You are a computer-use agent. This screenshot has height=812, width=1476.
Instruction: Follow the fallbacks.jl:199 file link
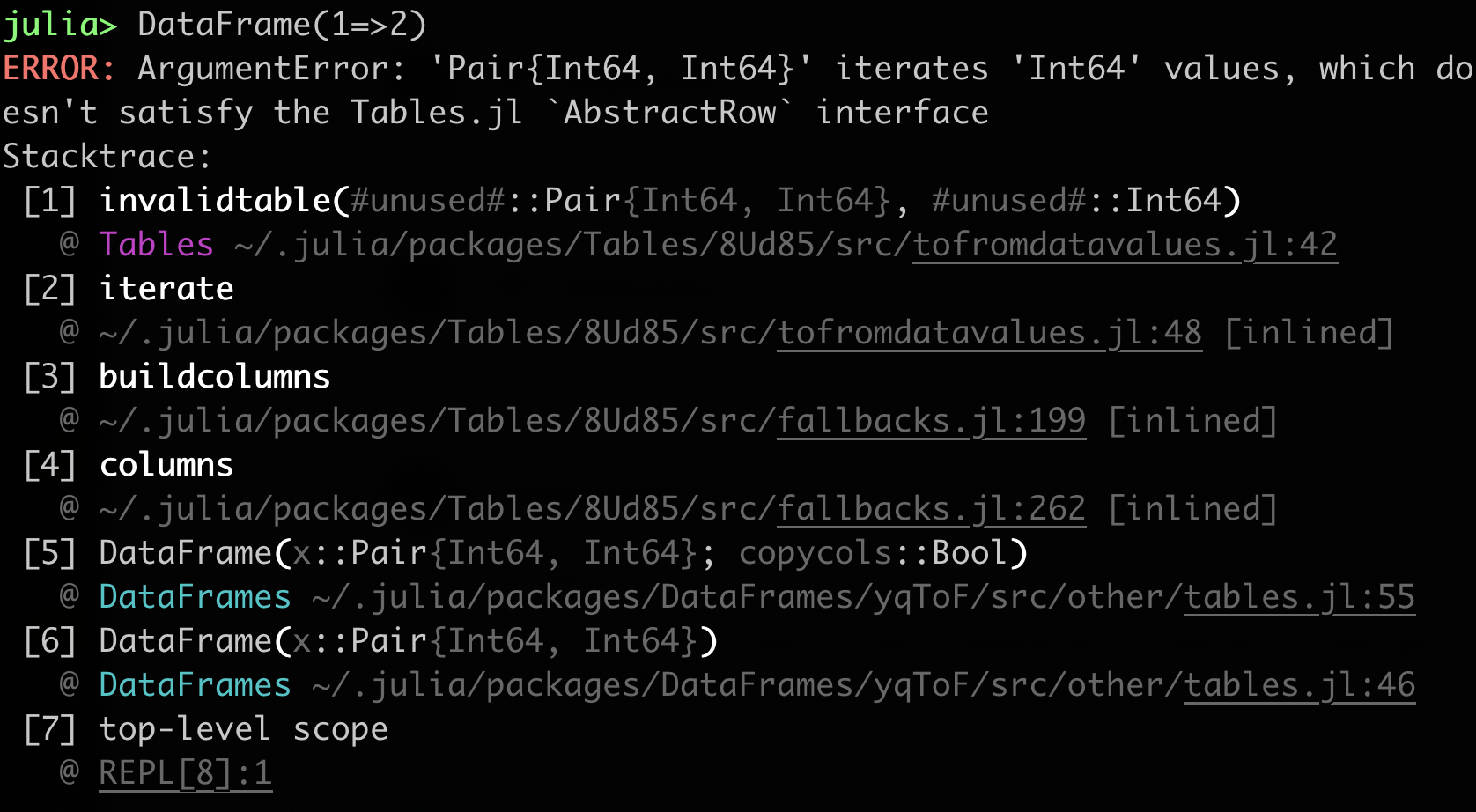pos(931,421)
